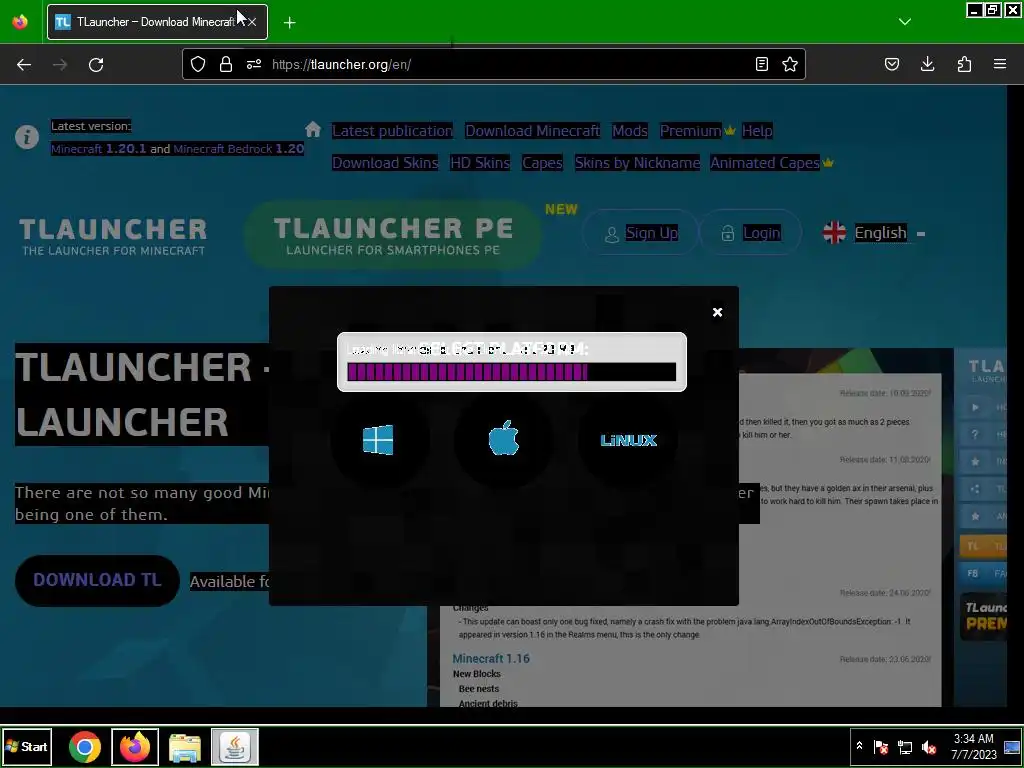Toggle reader view in address bar

(x=761, y=64)
